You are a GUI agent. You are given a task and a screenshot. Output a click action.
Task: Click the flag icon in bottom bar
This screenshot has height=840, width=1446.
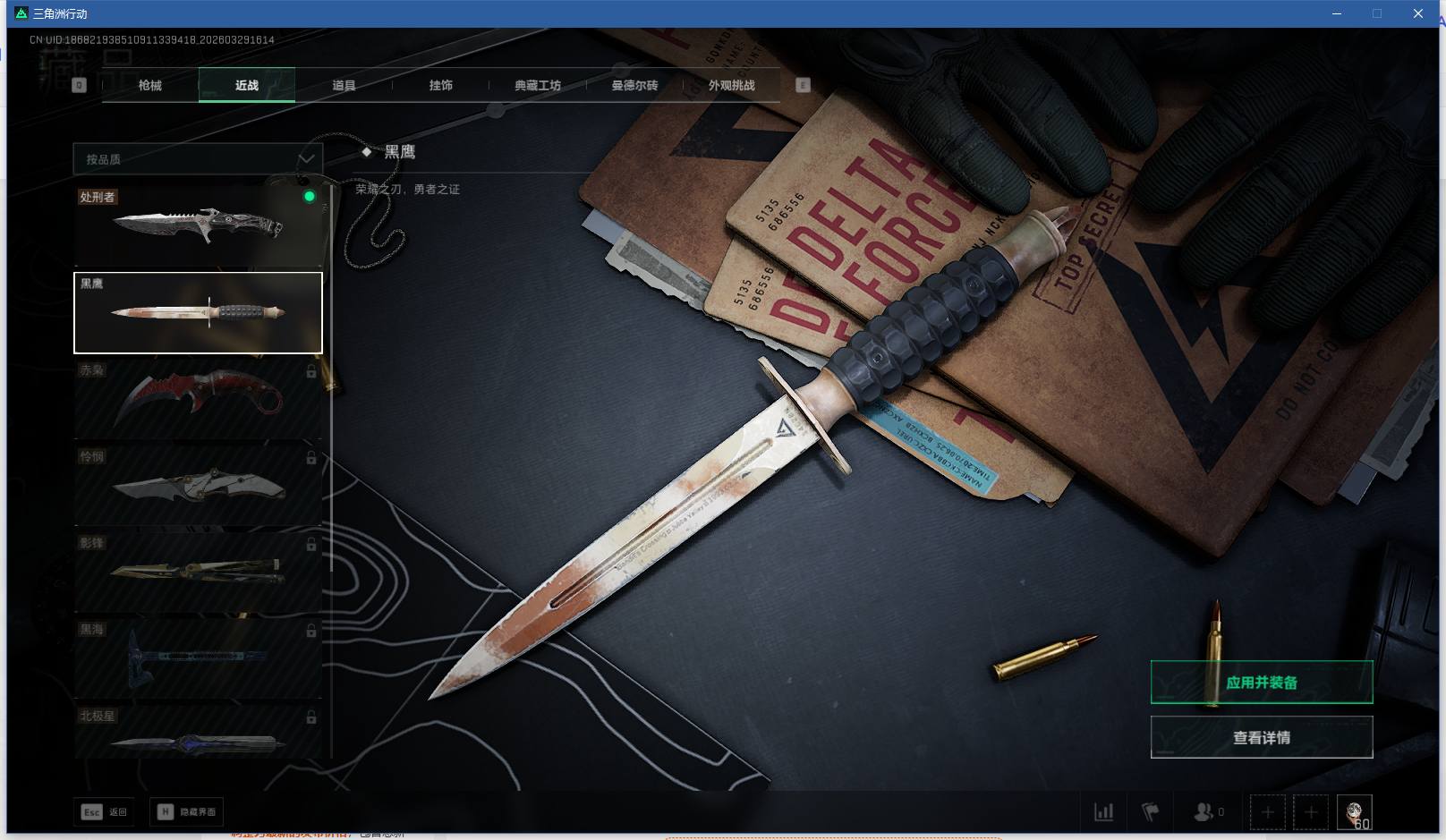tap(1151, 812)
